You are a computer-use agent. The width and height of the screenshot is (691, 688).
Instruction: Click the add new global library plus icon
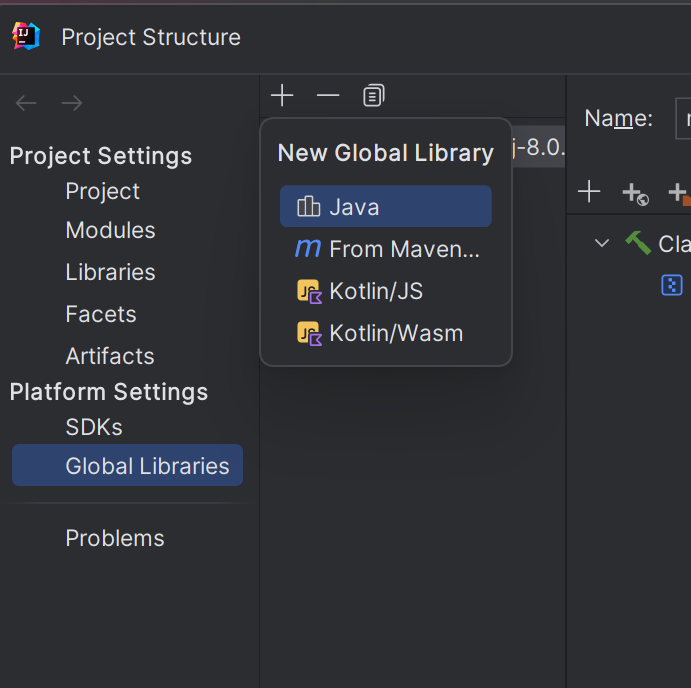282,96
